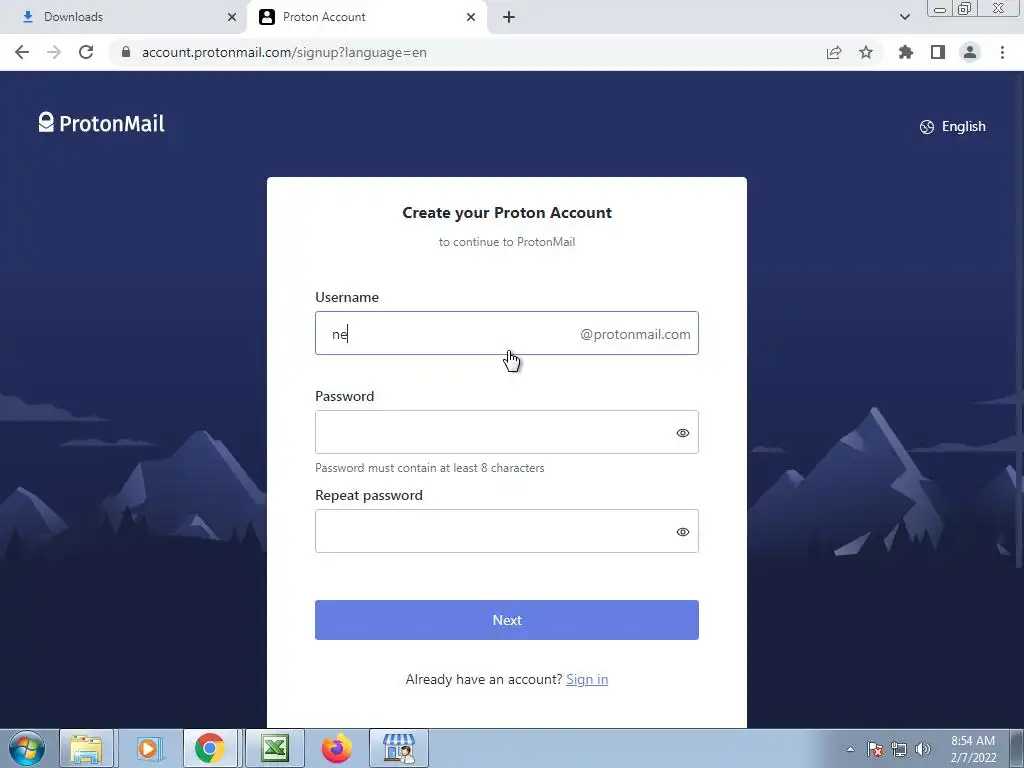Show the Password field characters
The width and height of the screenshot is (1024, 768).
pyautogui.click(x=682, y=433)
